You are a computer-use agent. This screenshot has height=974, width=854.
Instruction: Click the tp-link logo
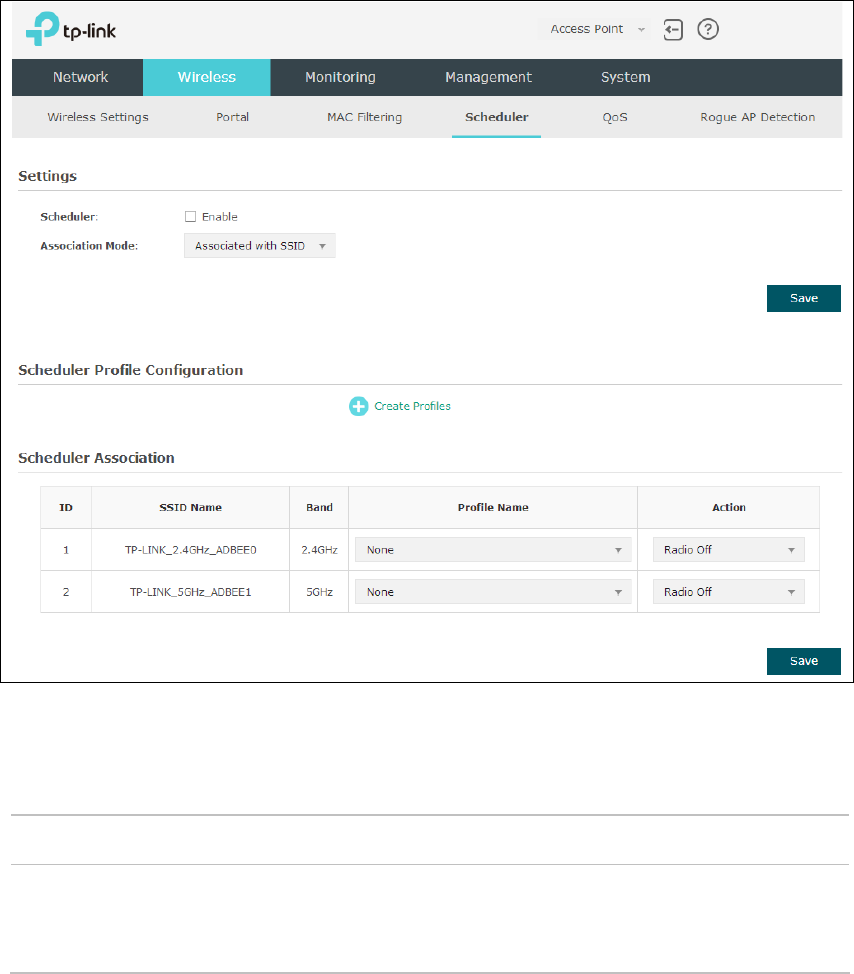coord(71,29)
